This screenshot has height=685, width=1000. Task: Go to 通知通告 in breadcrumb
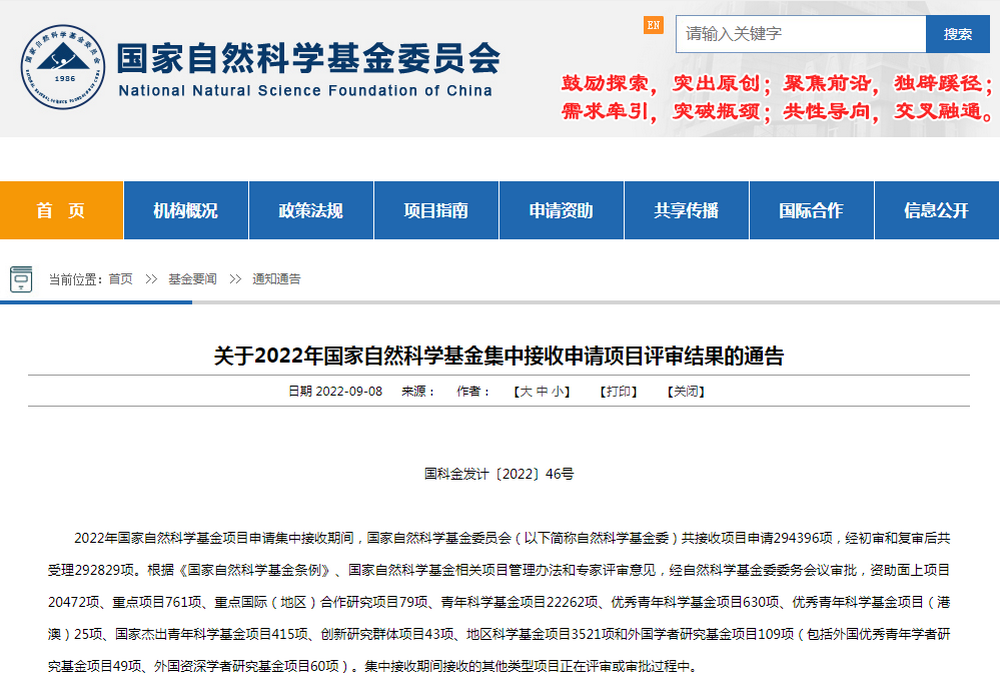coord(276,279)
